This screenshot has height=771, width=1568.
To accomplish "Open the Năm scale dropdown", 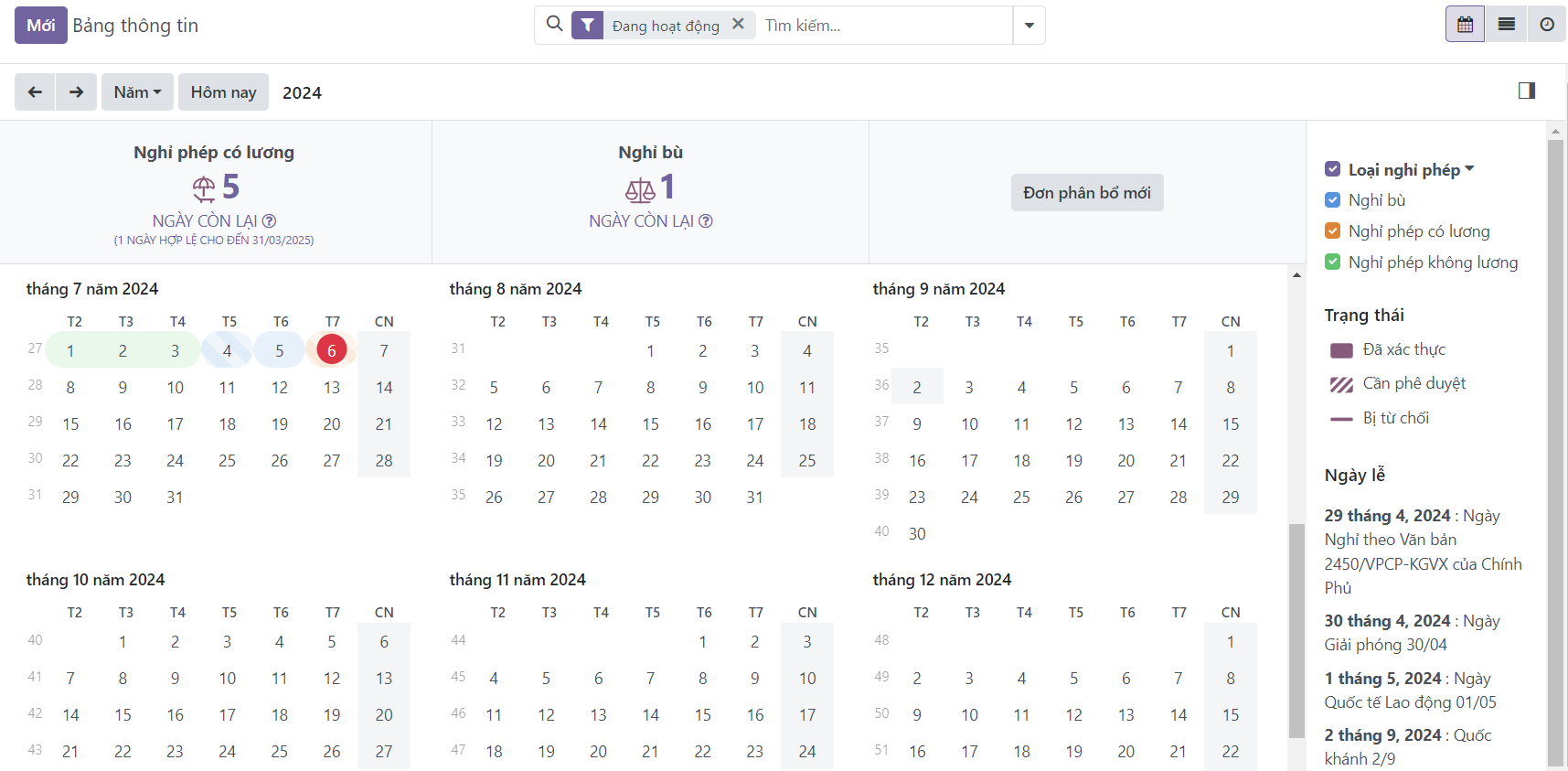I will click(x=137, y=92).
